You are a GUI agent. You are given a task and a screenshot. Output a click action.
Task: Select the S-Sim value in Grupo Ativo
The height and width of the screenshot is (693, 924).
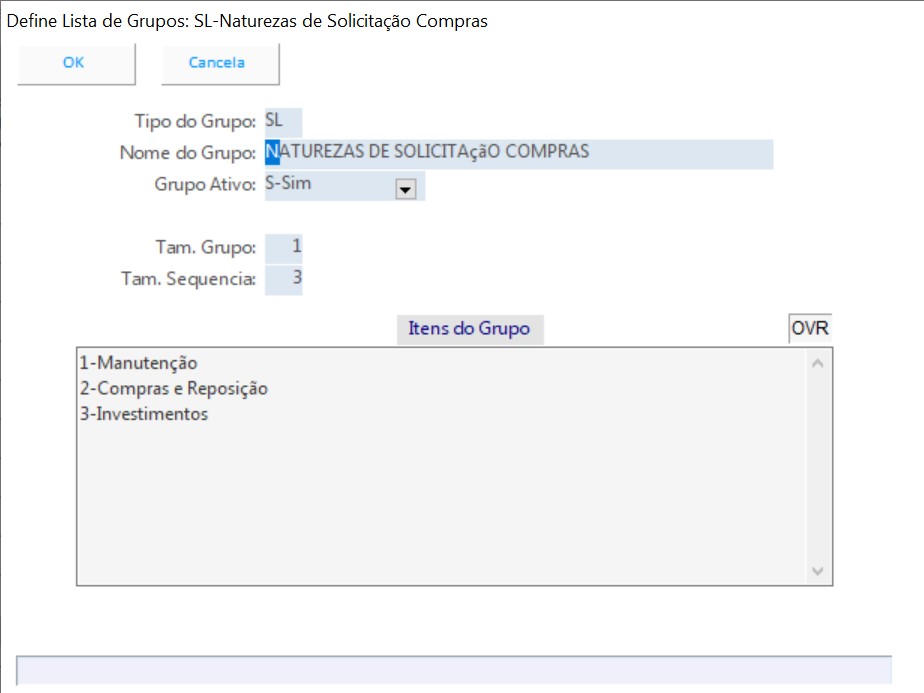pos(328,186)
